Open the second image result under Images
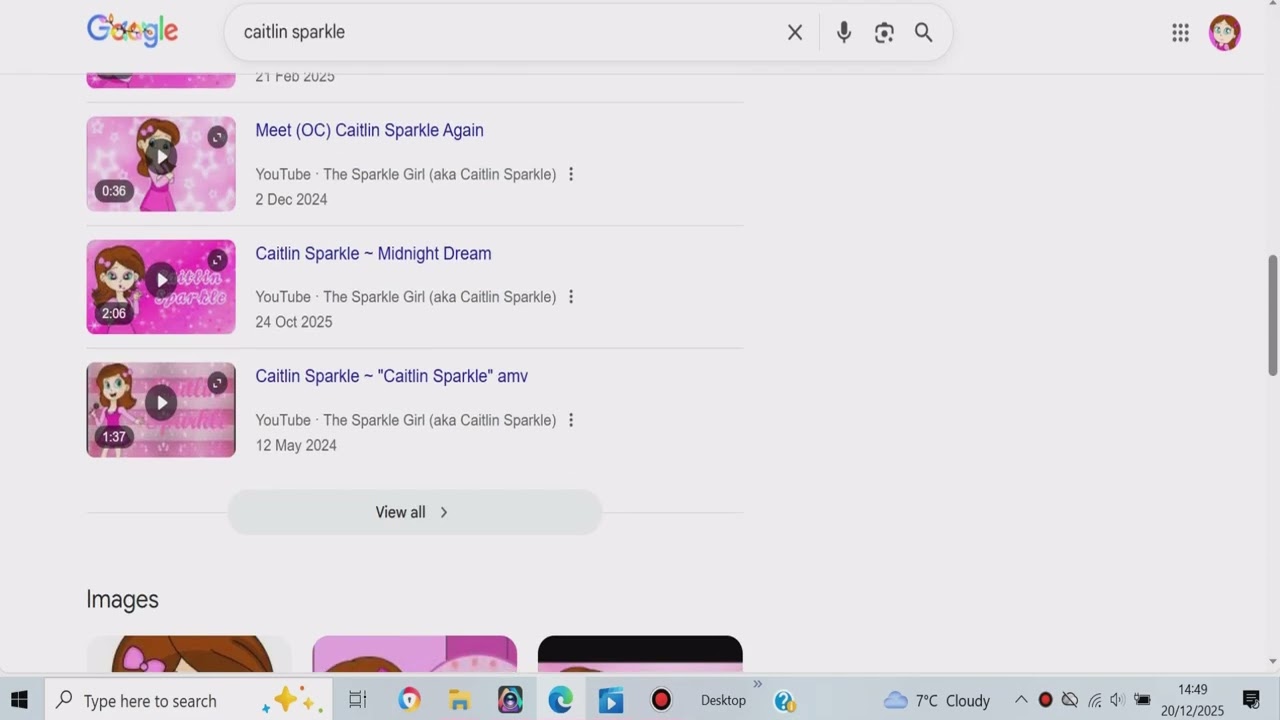The image size is (1280, 720). point(415,654)
